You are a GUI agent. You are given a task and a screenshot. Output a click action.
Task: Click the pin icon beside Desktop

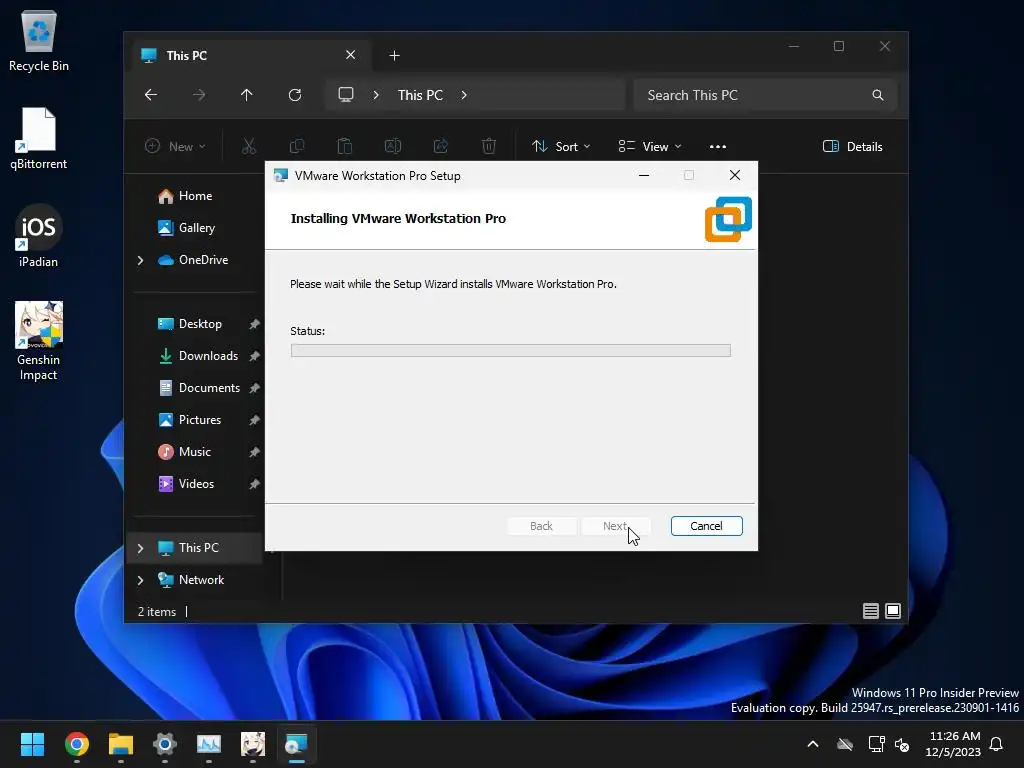pos(254,324)
